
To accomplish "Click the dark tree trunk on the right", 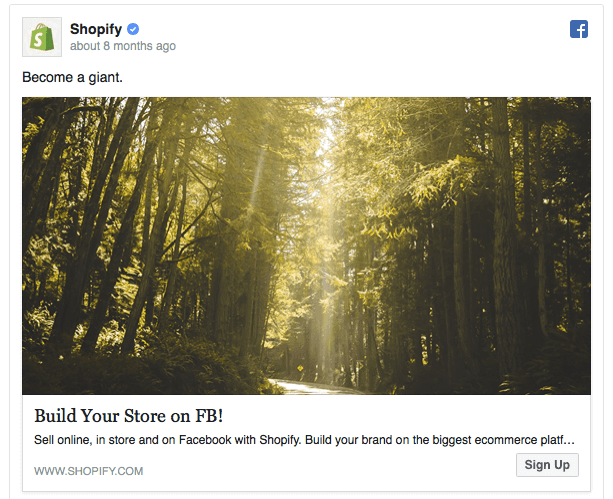I will click(504, 235).
